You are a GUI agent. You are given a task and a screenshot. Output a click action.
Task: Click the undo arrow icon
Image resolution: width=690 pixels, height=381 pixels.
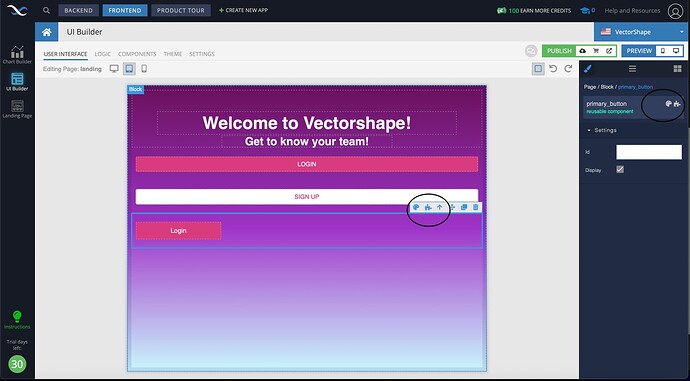point(553,69)
